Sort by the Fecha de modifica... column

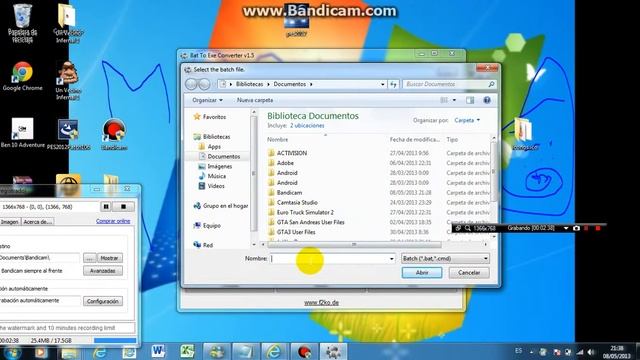pos(415,140)
